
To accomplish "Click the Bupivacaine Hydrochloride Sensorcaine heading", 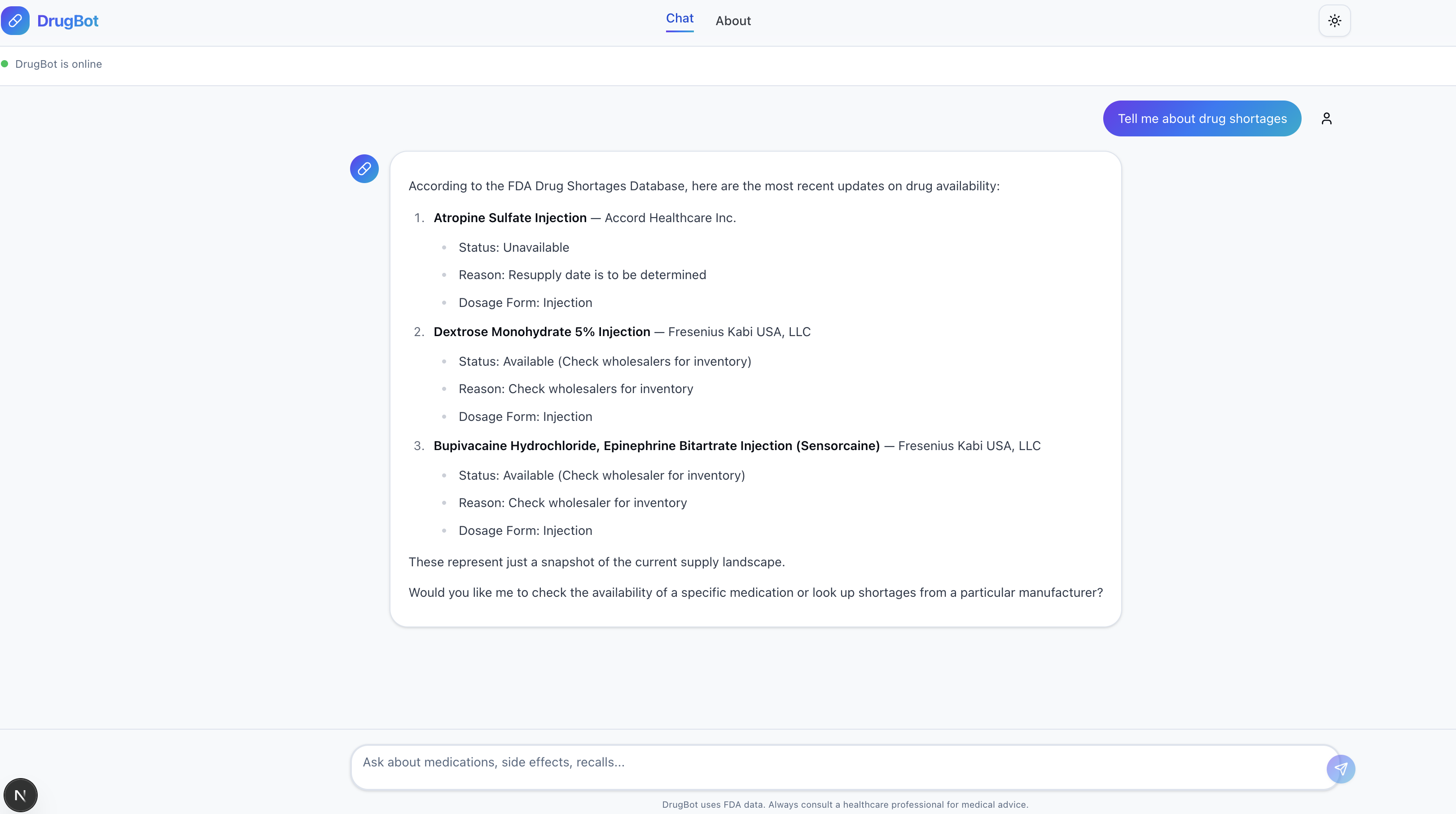I will 656,446.
